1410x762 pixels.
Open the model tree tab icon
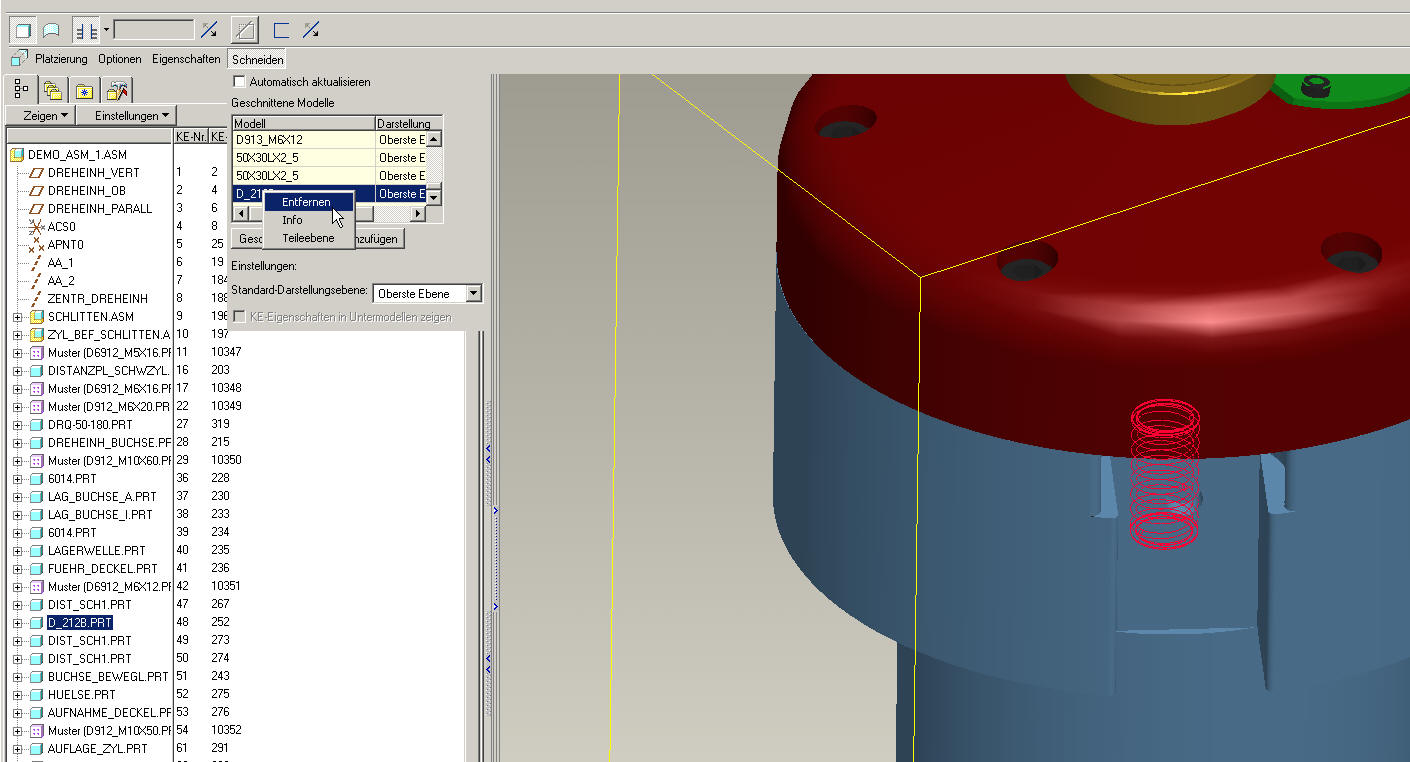coord(22,91)
